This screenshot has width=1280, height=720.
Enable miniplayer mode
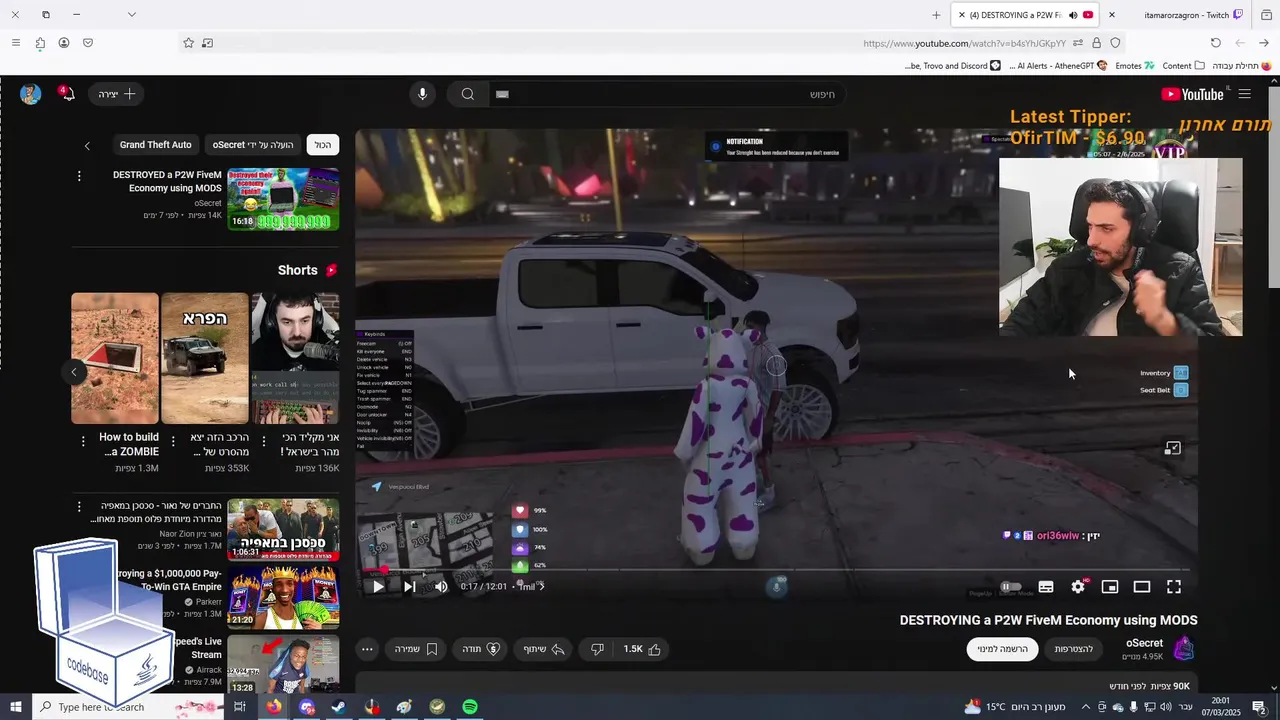pos(1110,587)
